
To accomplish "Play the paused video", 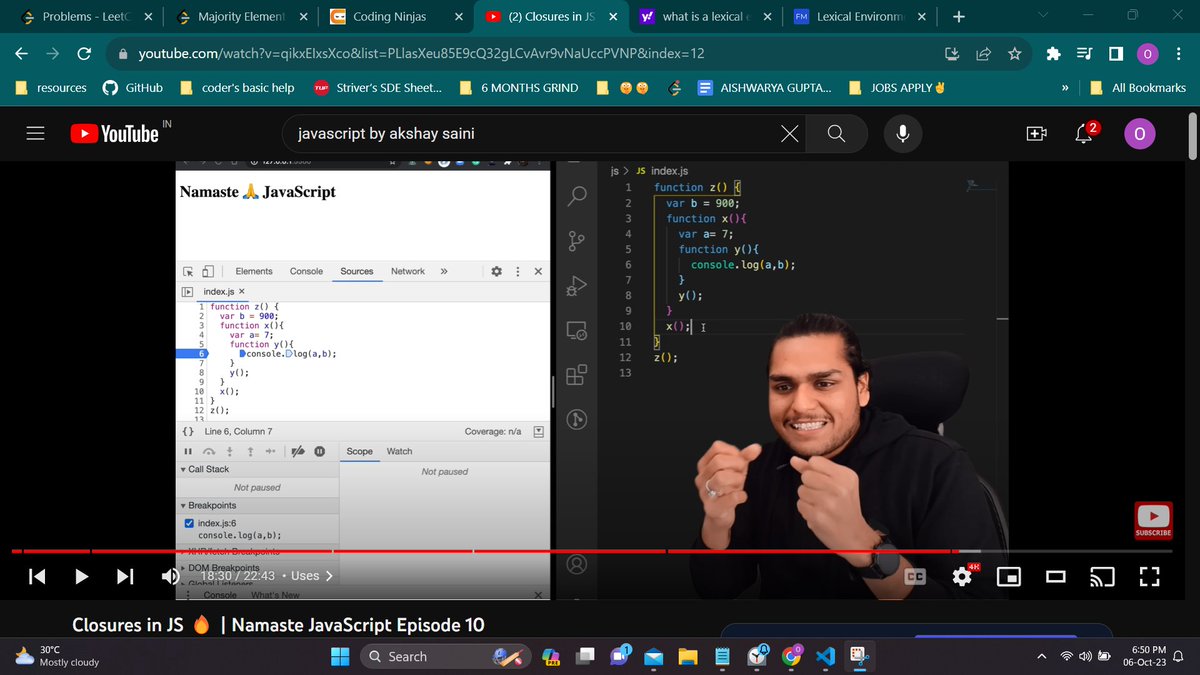I will (x=82, y=576).
